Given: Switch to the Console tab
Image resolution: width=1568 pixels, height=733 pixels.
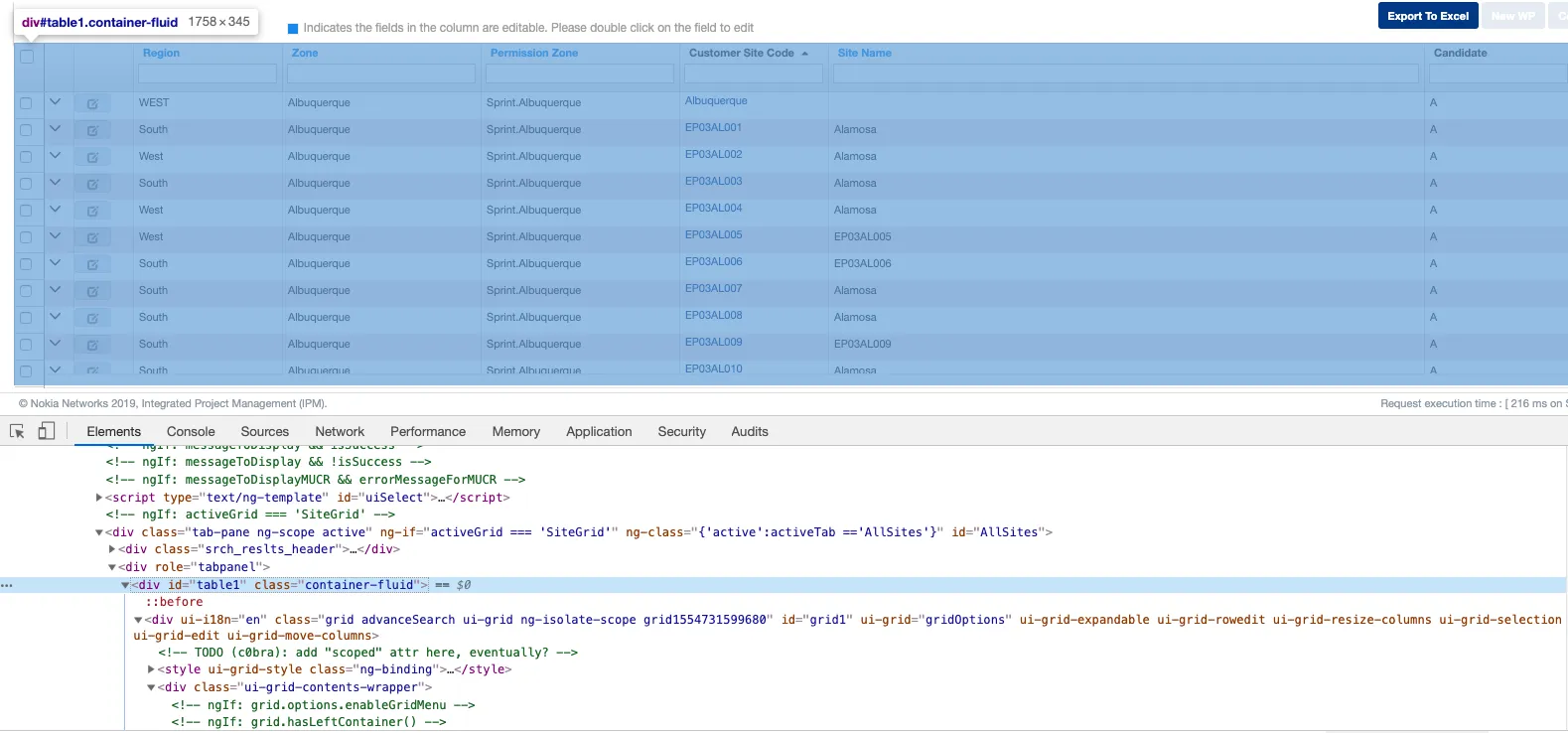Looking at the screenshot, I should [191, 432].
